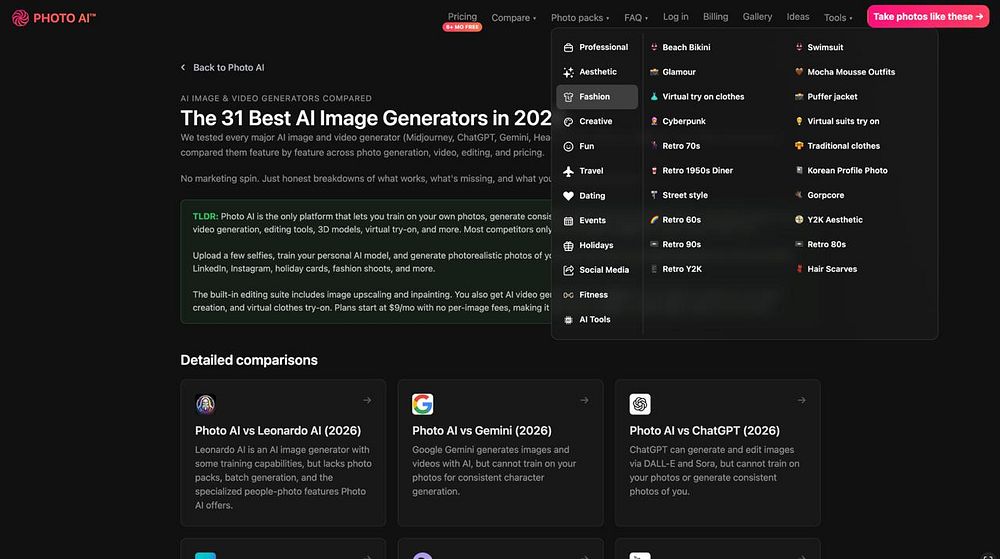Choose Virtual try on clothes pack
This screenshot has width=1000, height=559.
[x=702, y=97]
